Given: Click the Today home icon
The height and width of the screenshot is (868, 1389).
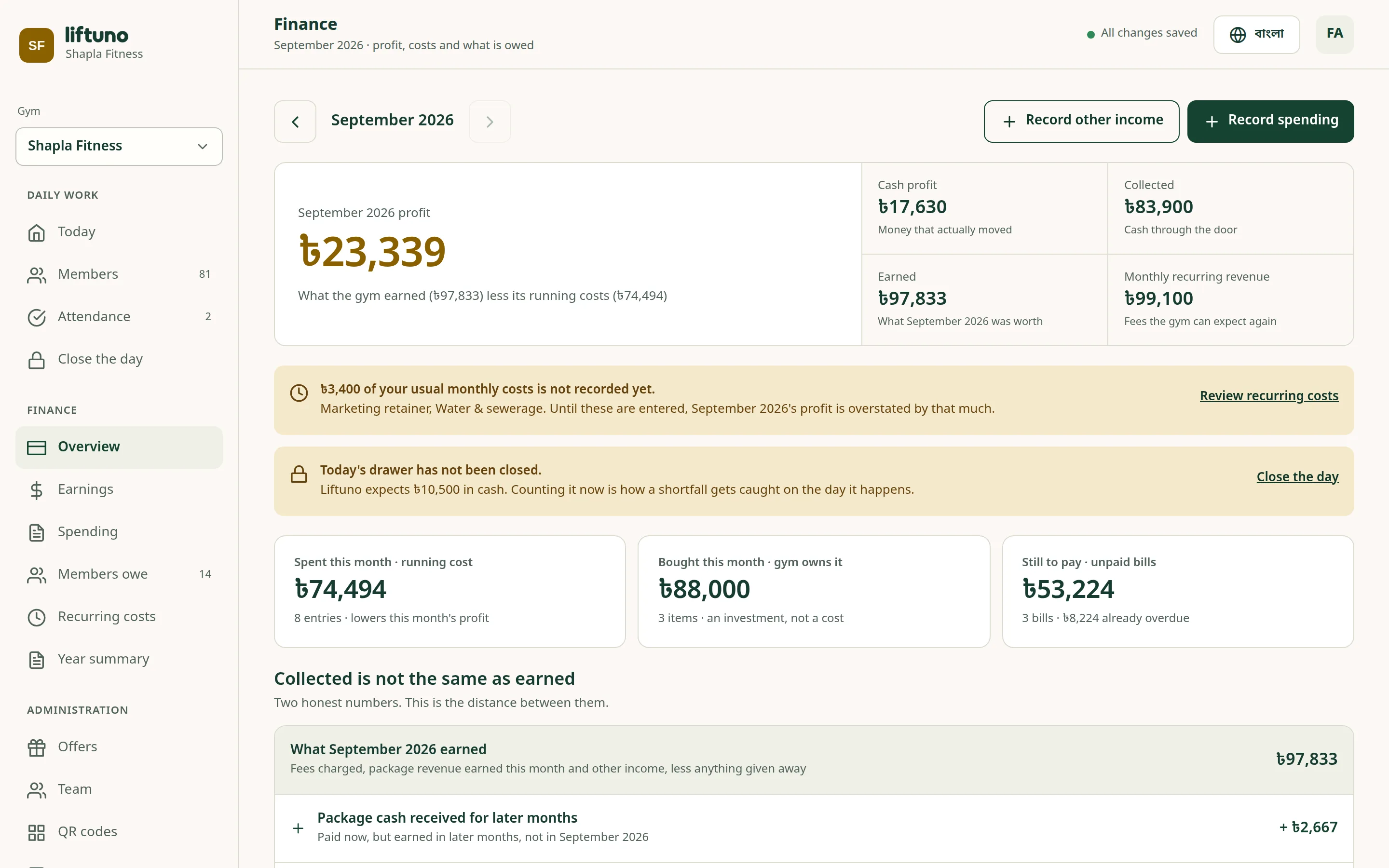Looking at the screenshot, I should 36,232.
